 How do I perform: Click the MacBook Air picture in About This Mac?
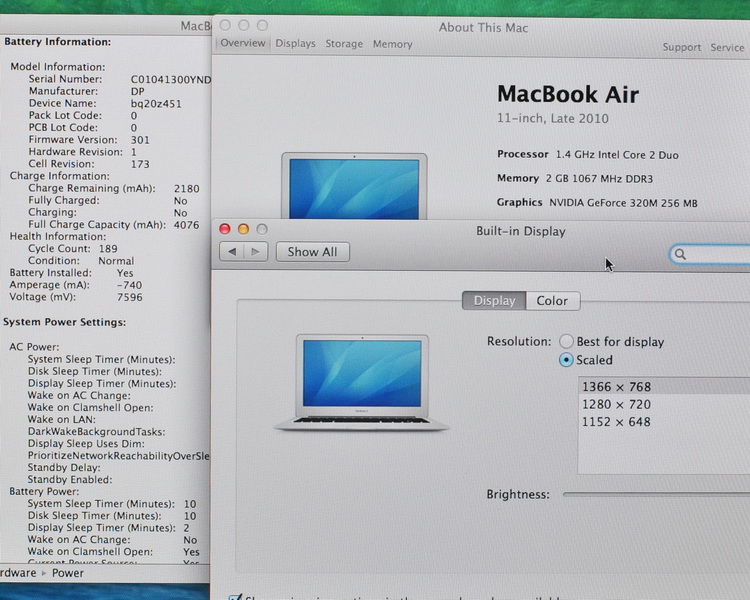click(x=354, y=186)
